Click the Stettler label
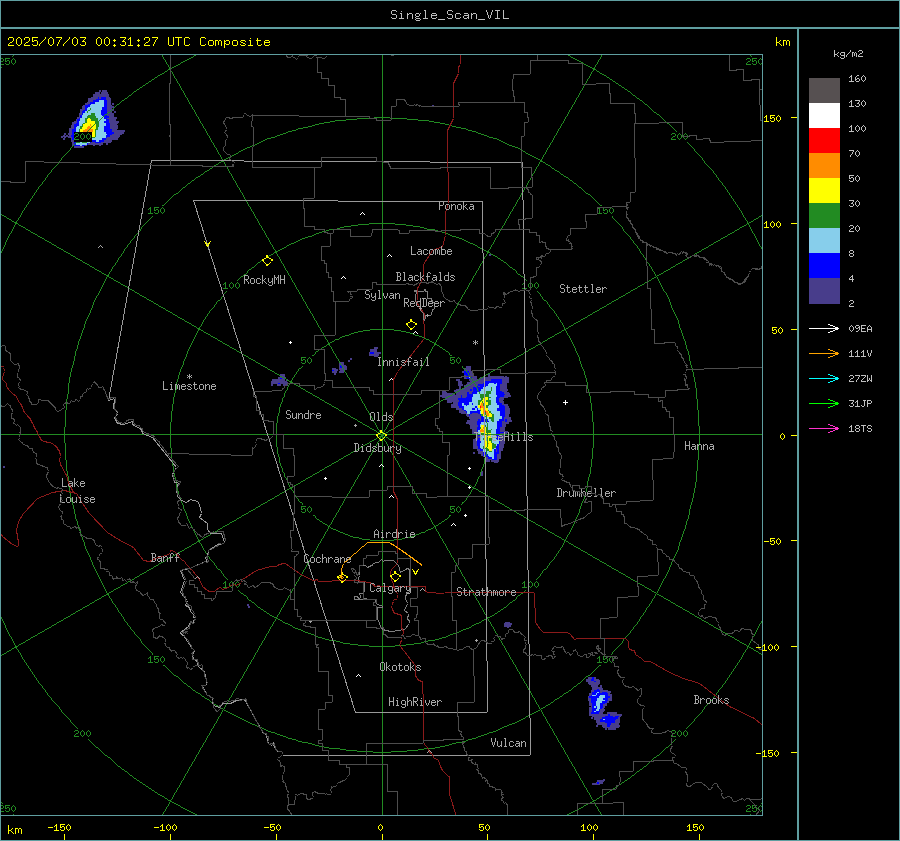This screenshot has height=841, width=900. point(583,289)
